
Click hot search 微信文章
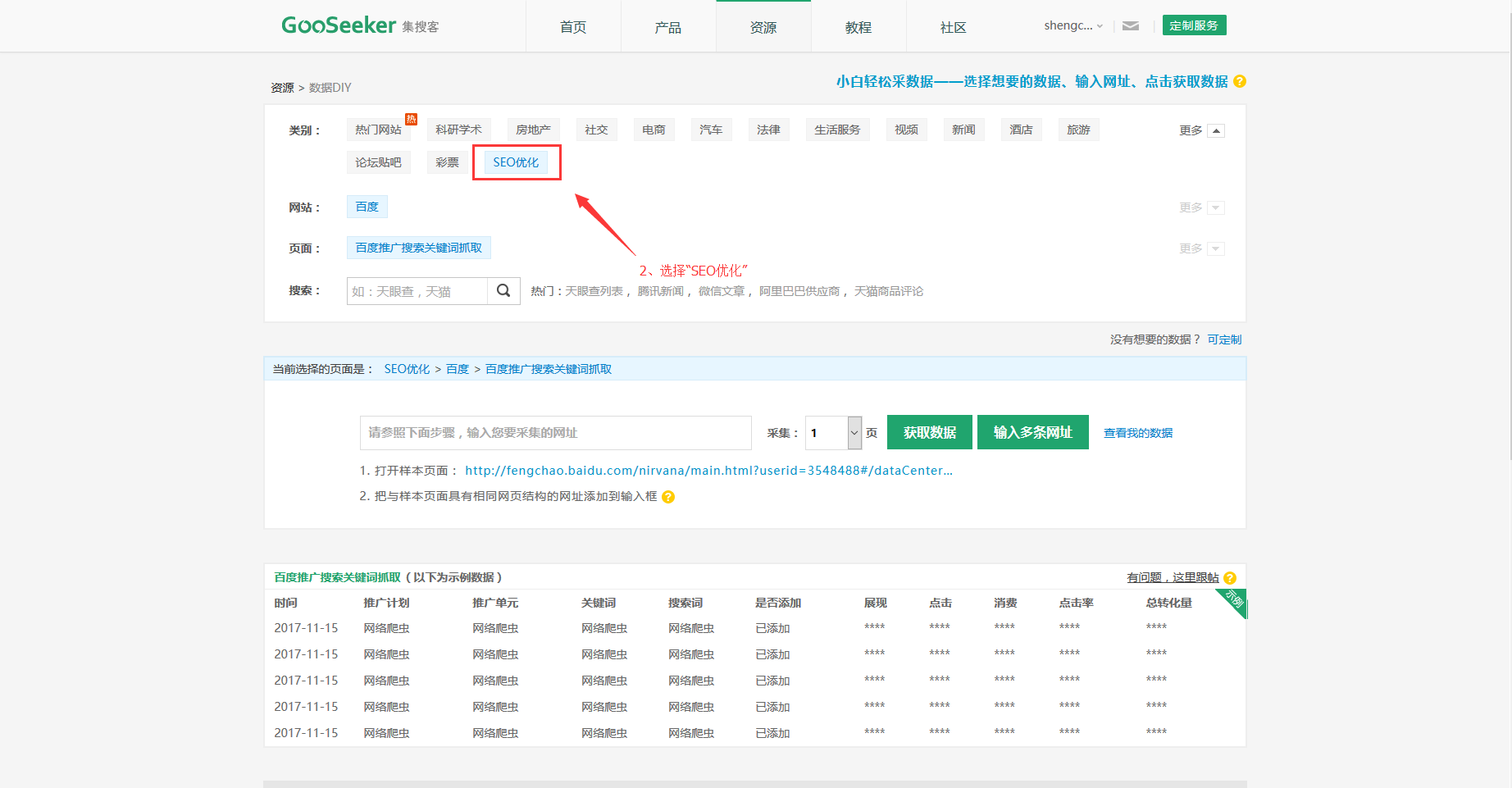[x=722, y=291]
